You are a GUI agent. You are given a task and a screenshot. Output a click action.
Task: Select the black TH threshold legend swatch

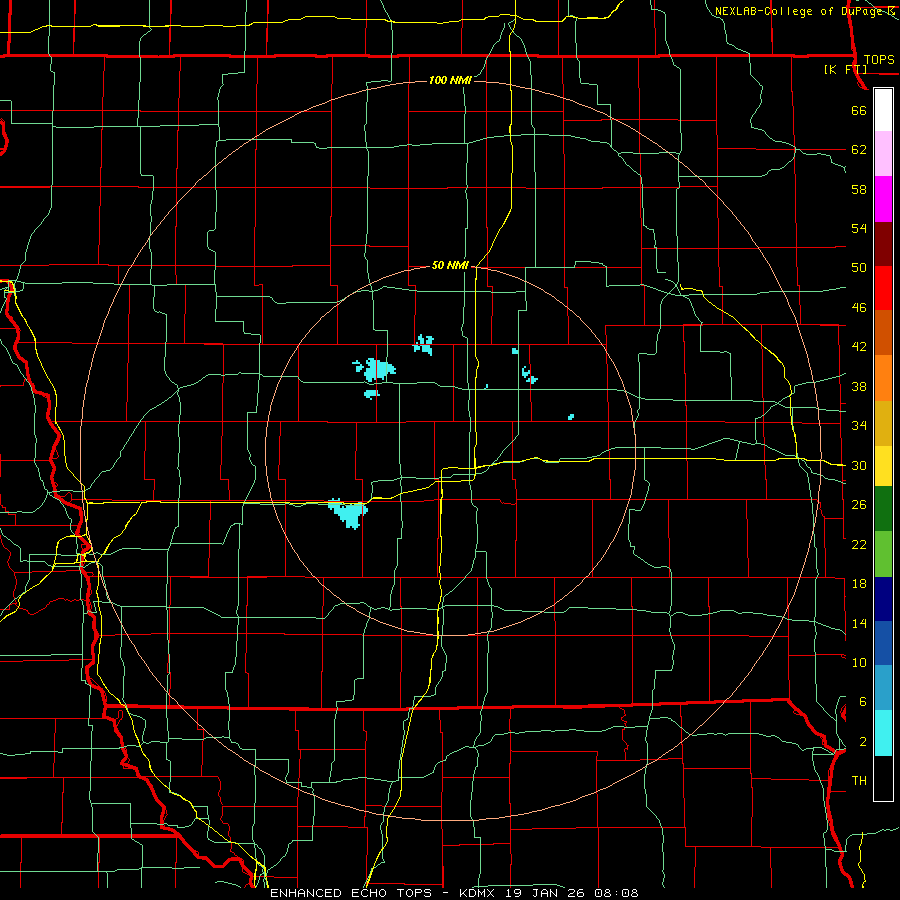[883, 778]
